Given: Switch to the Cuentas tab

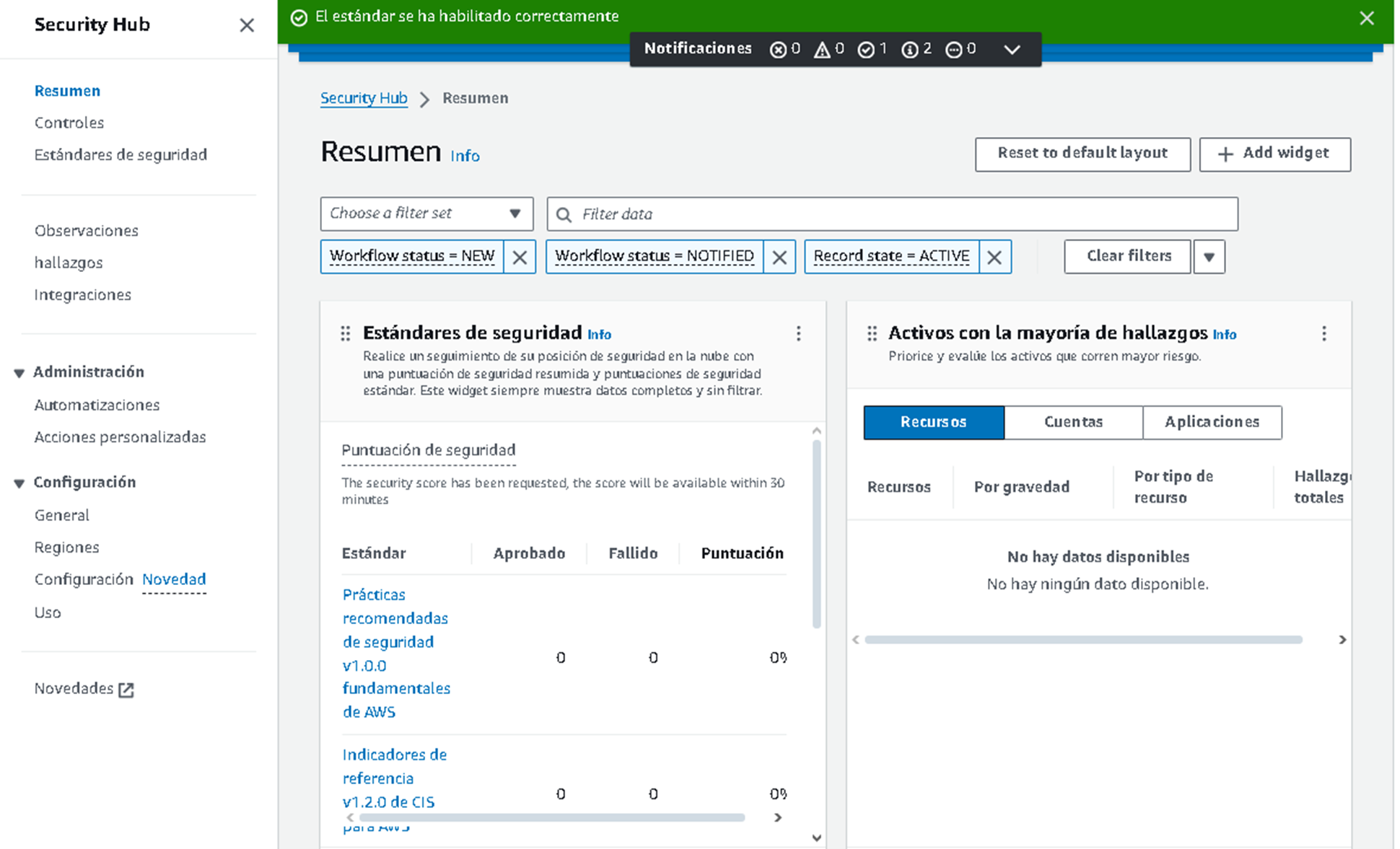Looking at the screenshot, I should click(x=1073, y=422).
